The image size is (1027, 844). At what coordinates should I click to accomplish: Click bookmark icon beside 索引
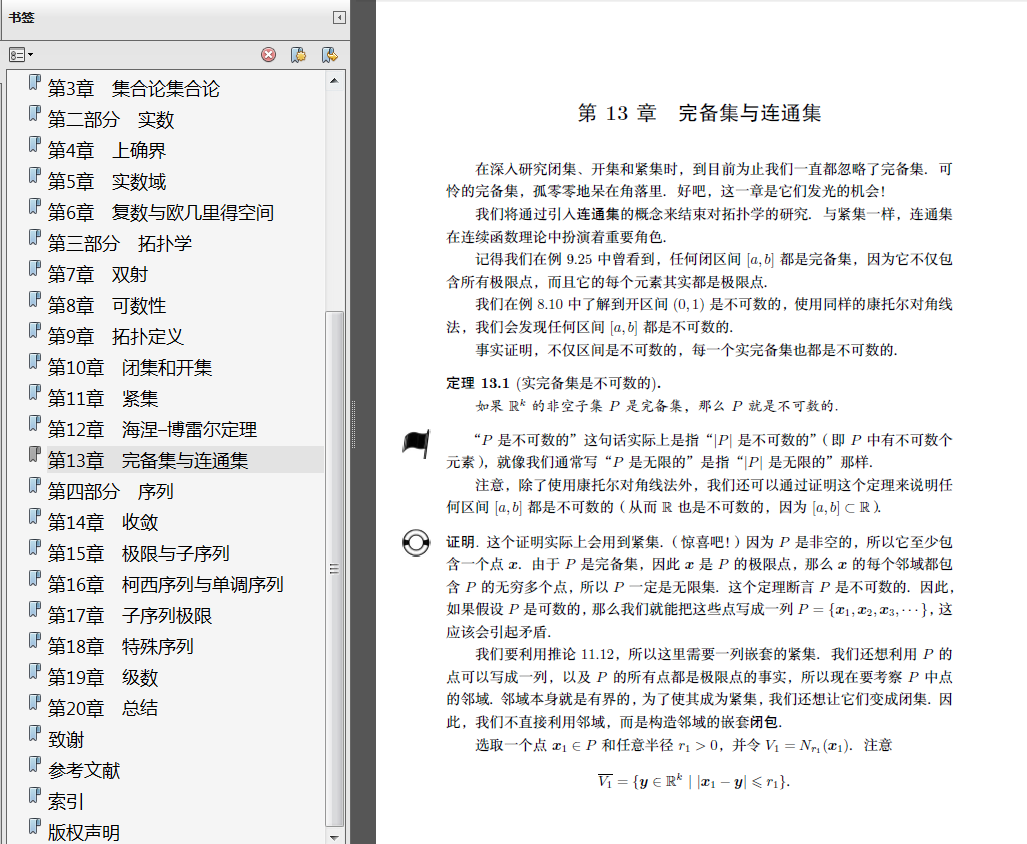tap(35, 796)
